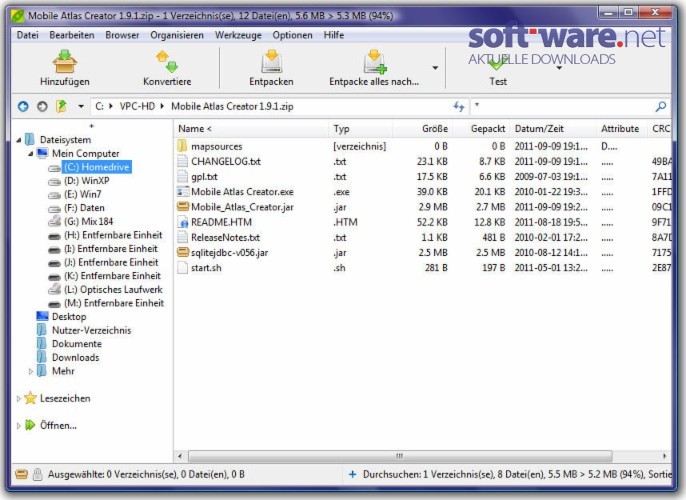Select (H:) Entfernbare Einheit
The height and width of the screenshot is (500, 686).
(113, 235)
